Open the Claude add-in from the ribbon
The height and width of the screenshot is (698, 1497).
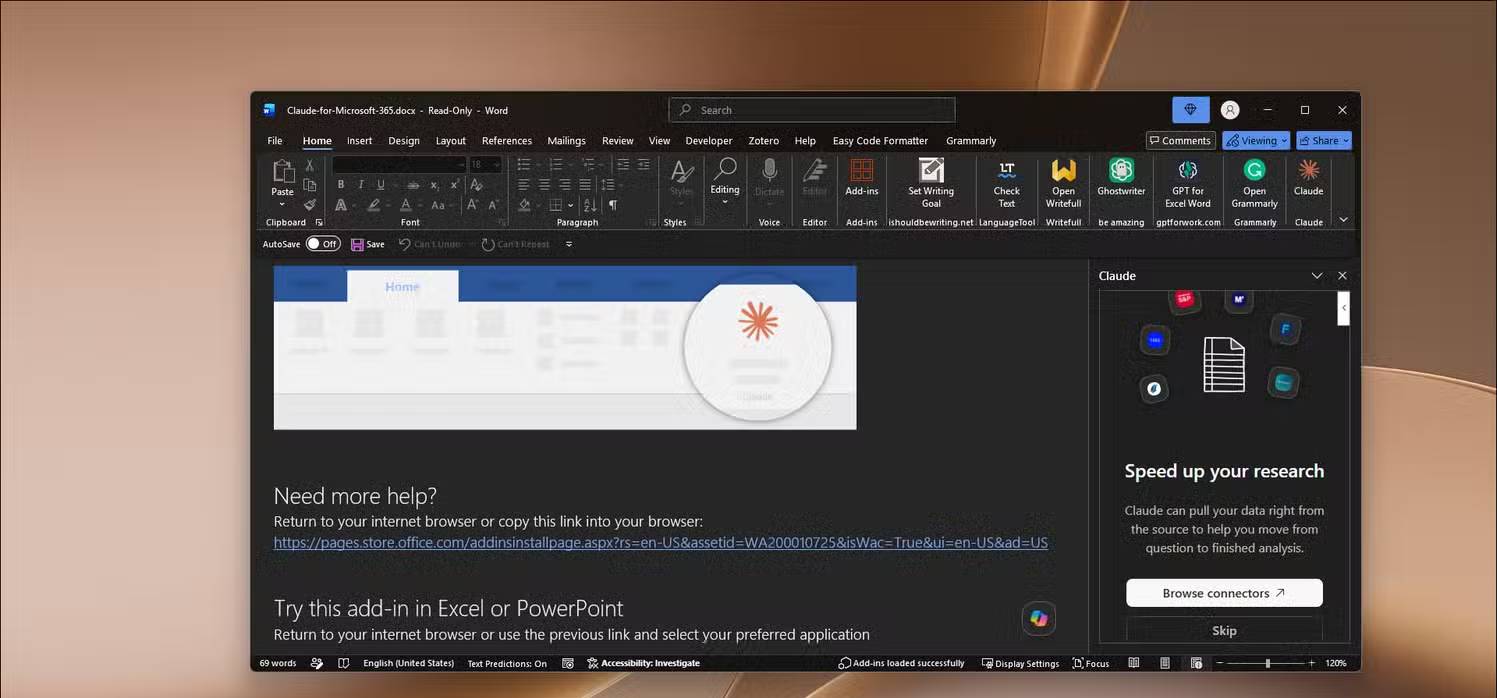pyautogui.click(x=1308, y=178)
